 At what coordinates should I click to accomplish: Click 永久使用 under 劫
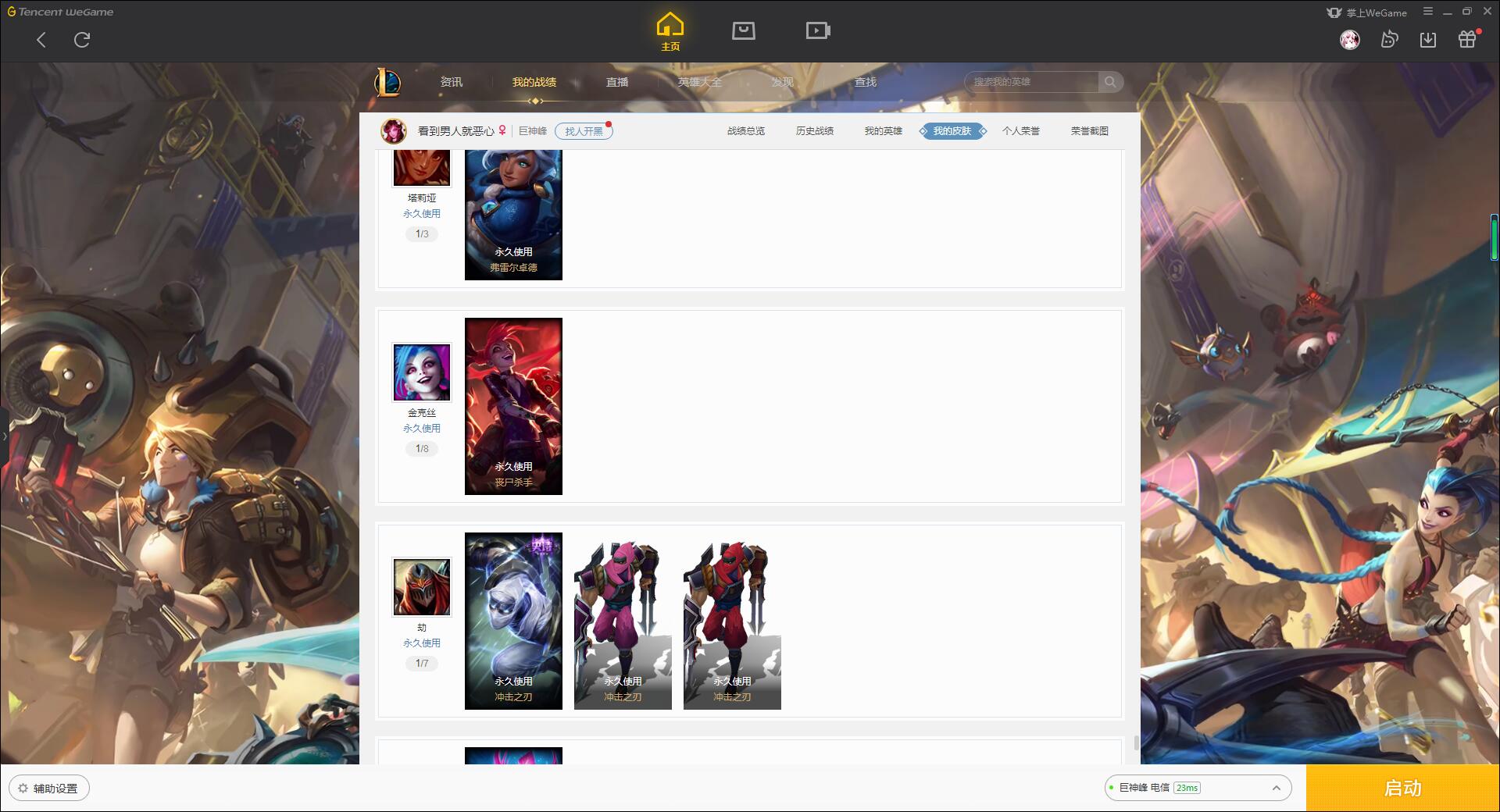click(422, 643)
